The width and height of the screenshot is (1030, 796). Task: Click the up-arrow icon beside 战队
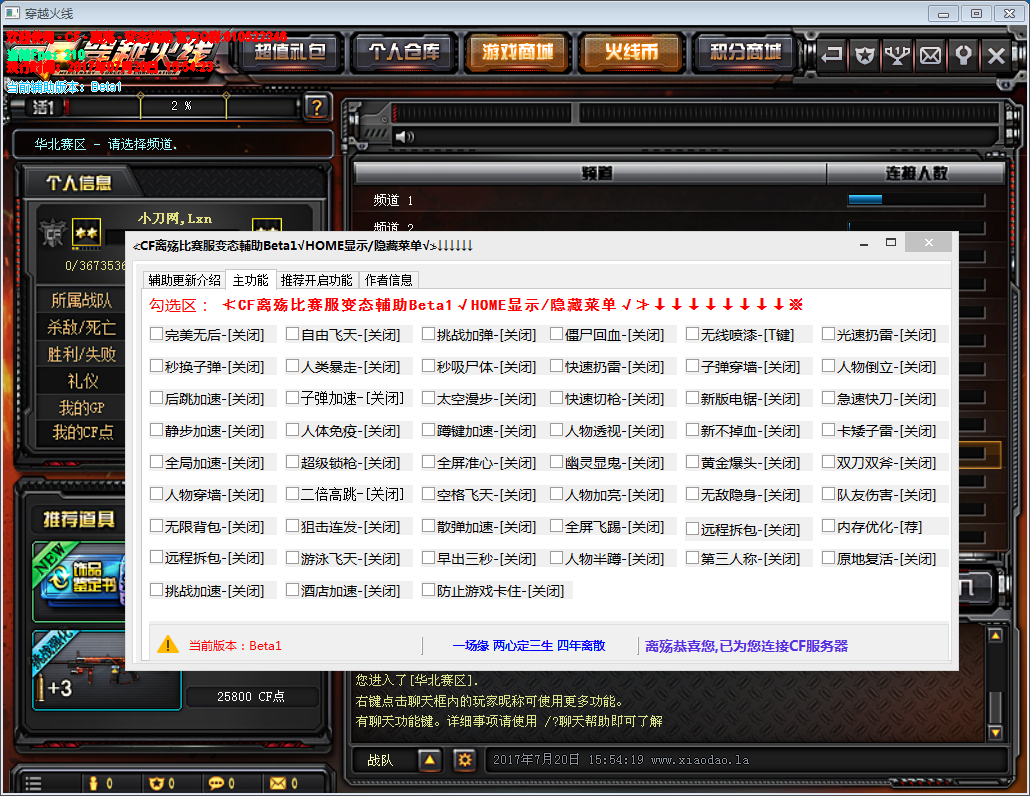point(430,760)
